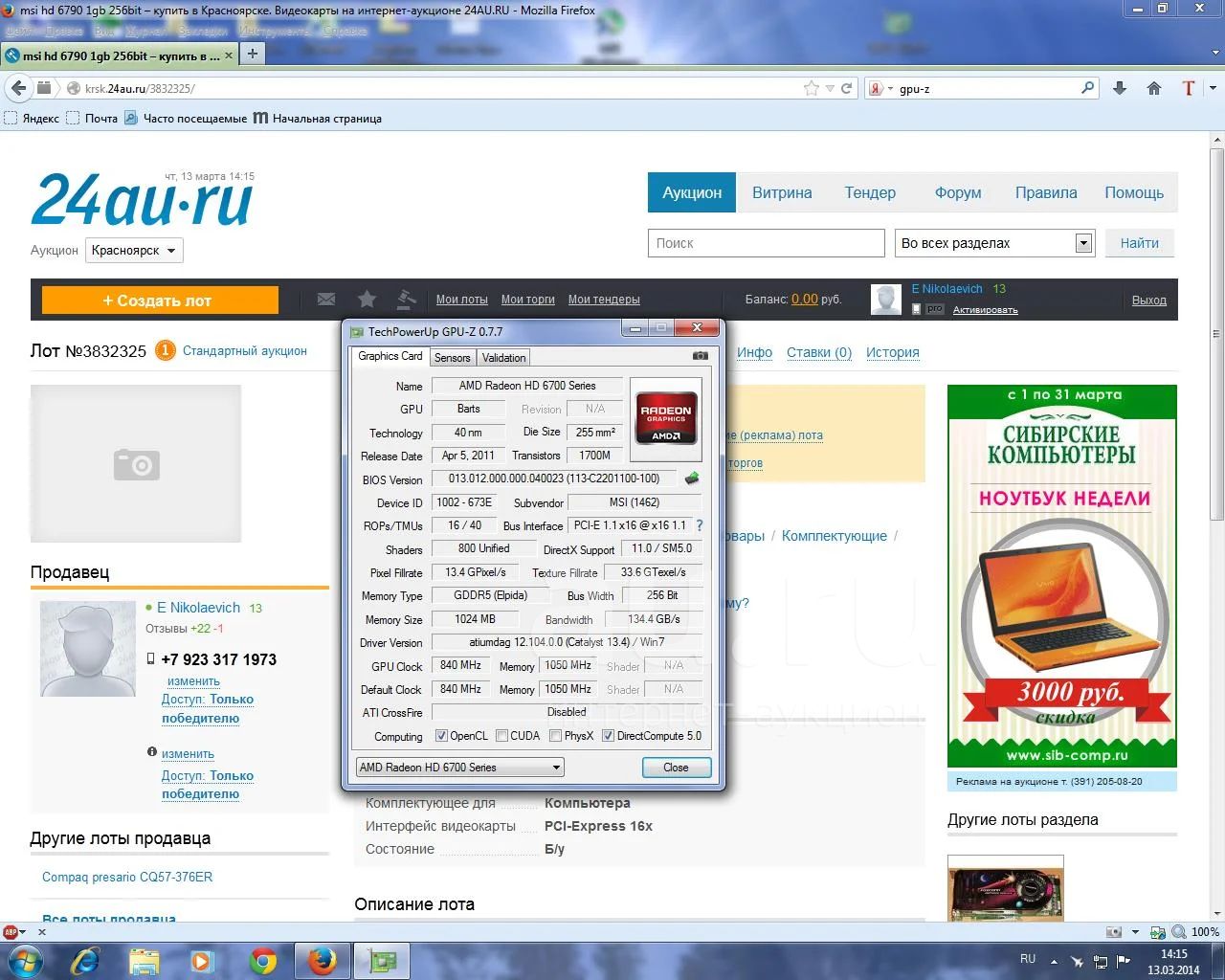Switch to the Sensors tab in GPU-Z
1225x980 pixels.
[x=453, y=357]
